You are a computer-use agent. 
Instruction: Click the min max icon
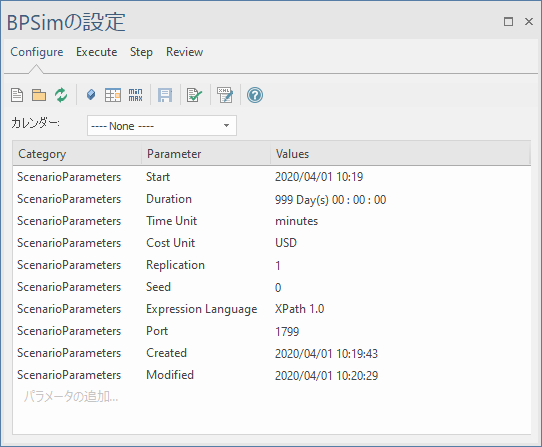[136, 95]
